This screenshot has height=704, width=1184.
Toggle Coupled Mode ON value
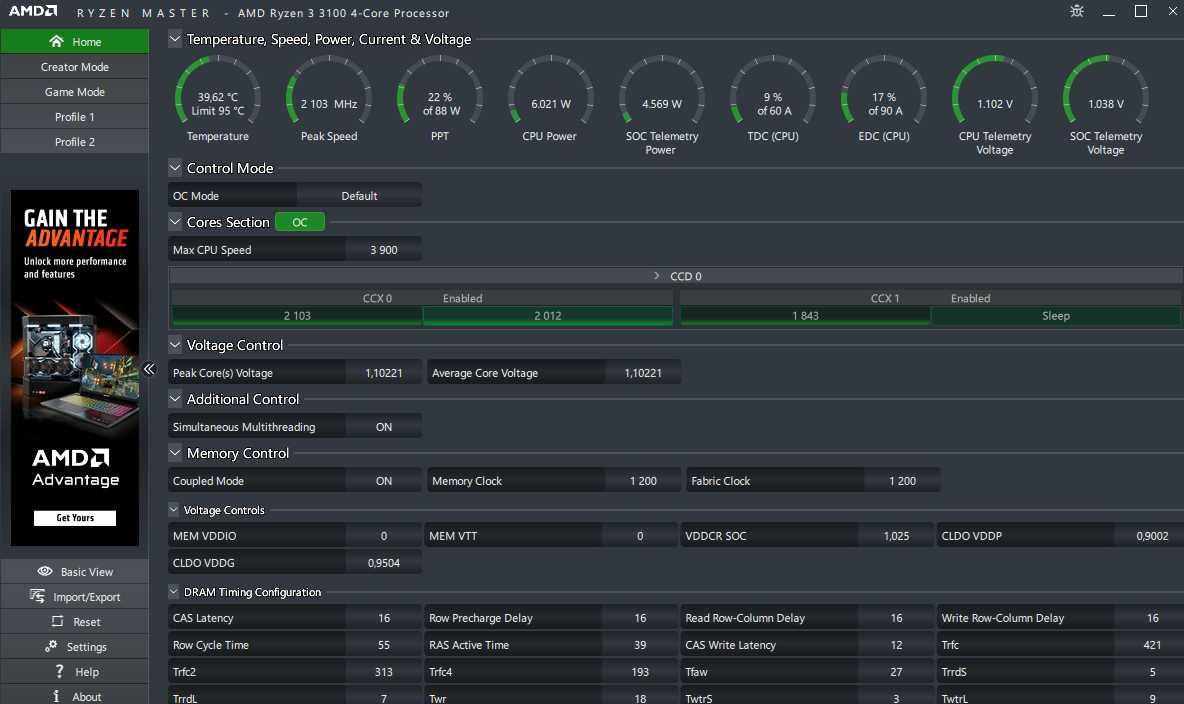(384, 480)
